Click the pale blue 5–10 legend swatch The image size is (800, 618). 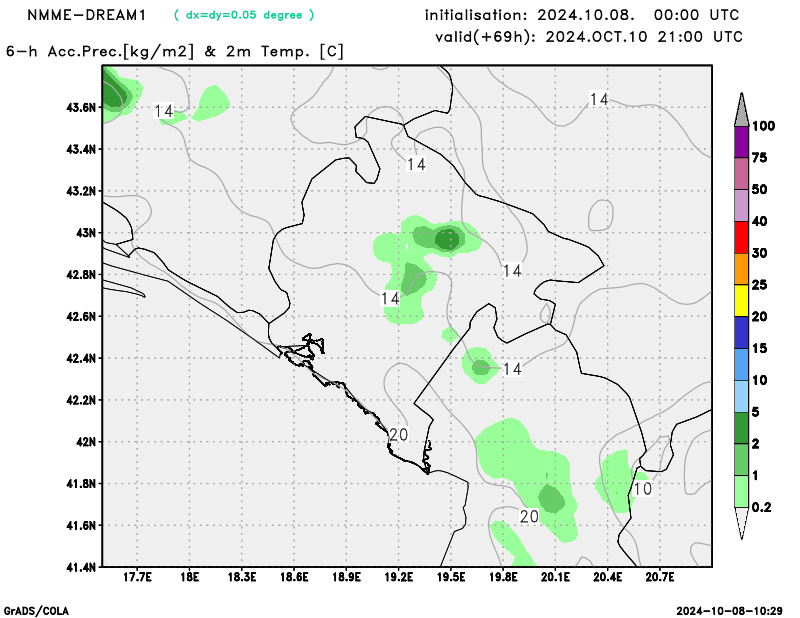click(741, 396)
